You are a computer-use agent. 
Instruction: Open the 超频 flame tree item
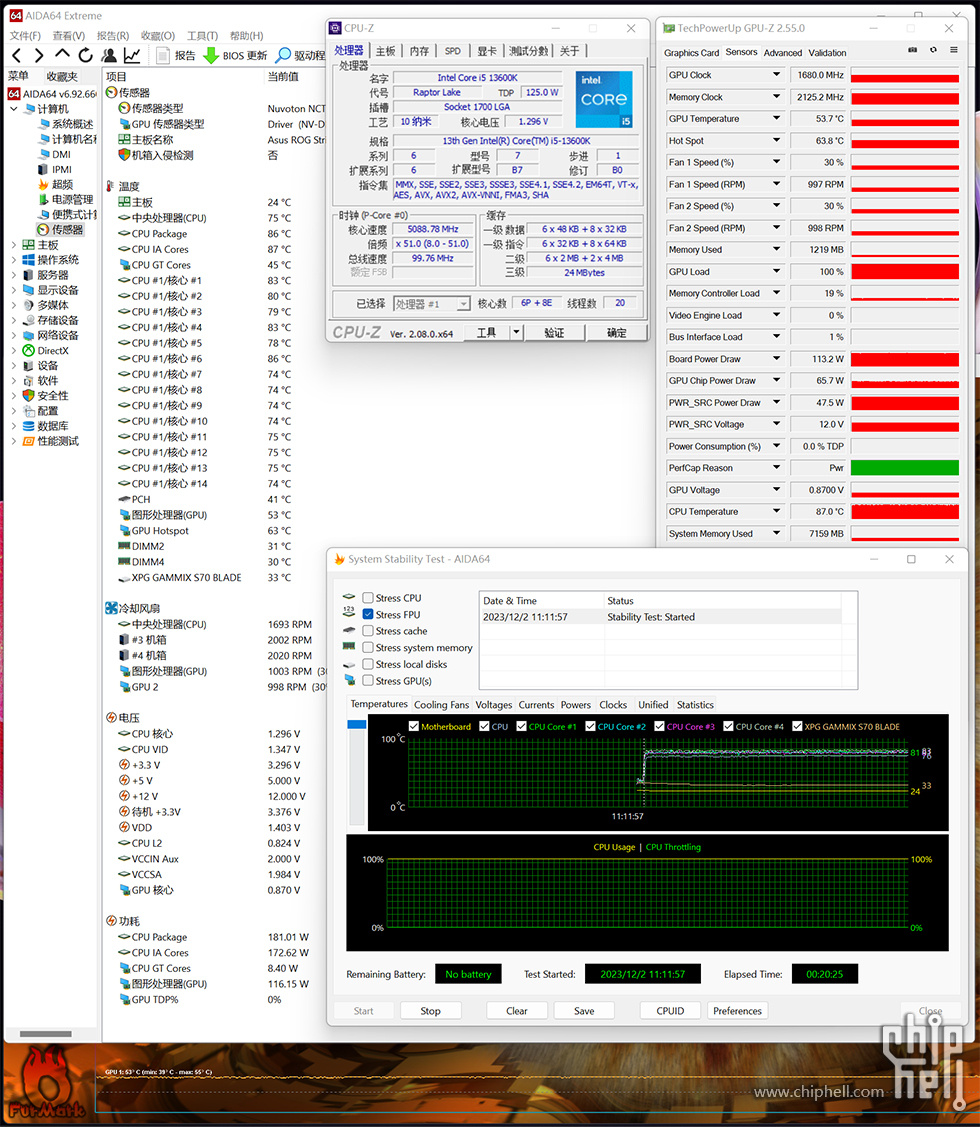click(x=55, y=184)
